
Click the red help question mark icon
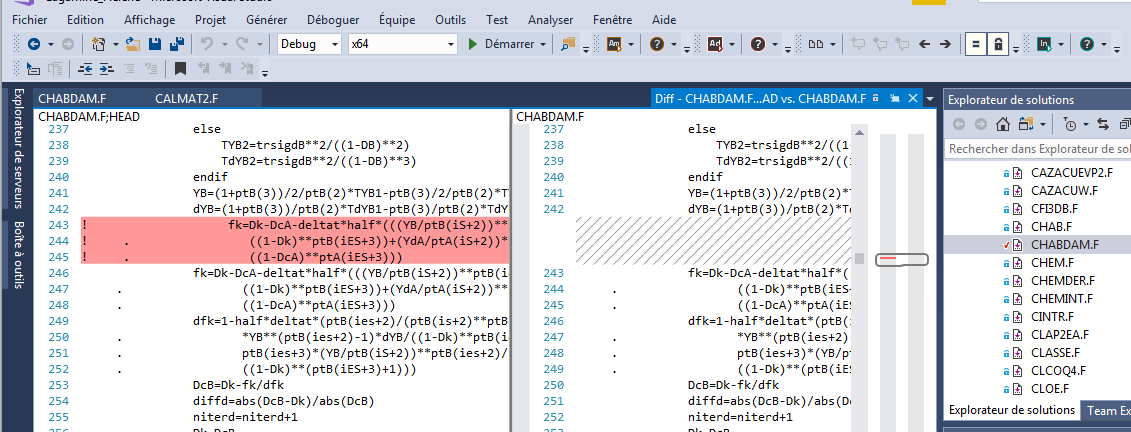coord(757,44)
